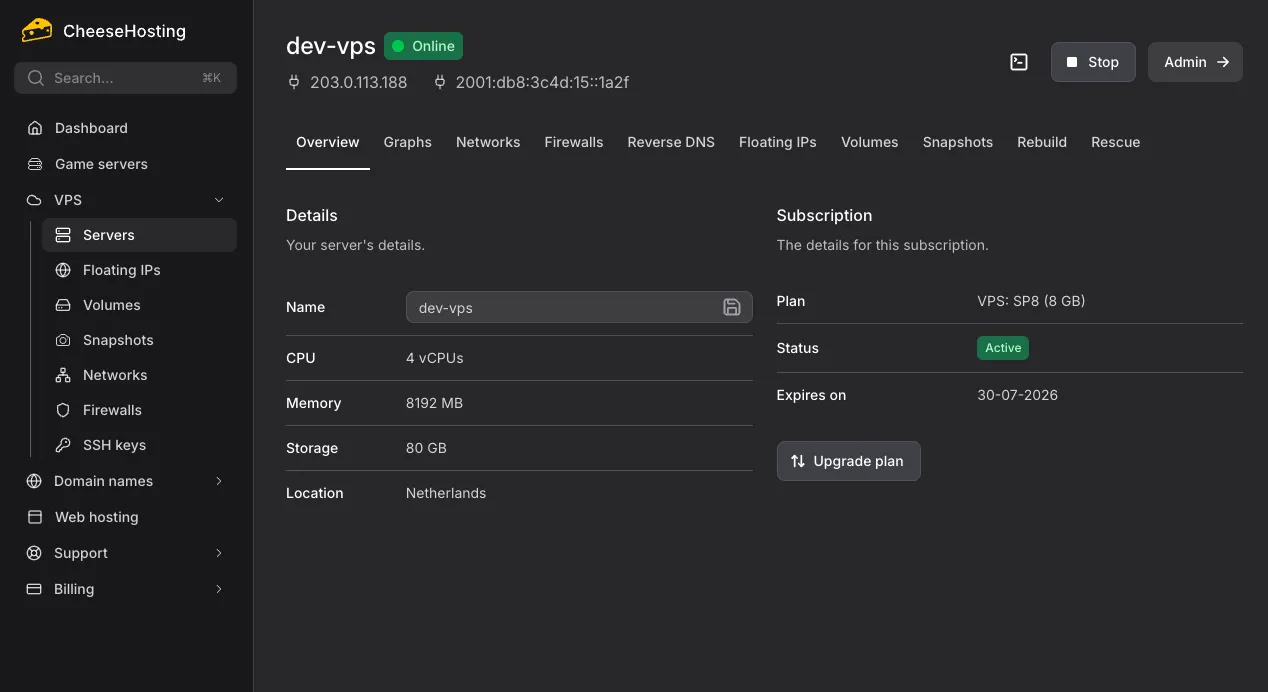Click the expiry date 30-07-2026

[1017, 395]
